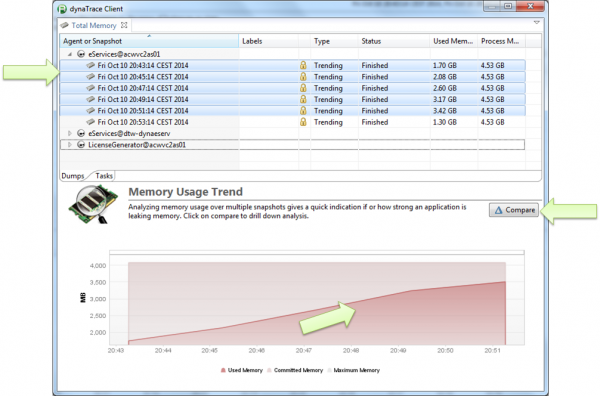Viewport: 600px width, 396px height.
Task: Click the Memory Usage Trend heading
Action: pyautogui.click(x=186, y=192)
